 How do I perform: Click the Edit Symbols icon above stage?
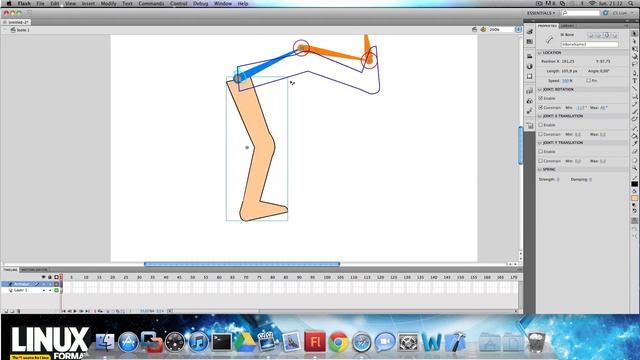[483, 29]
